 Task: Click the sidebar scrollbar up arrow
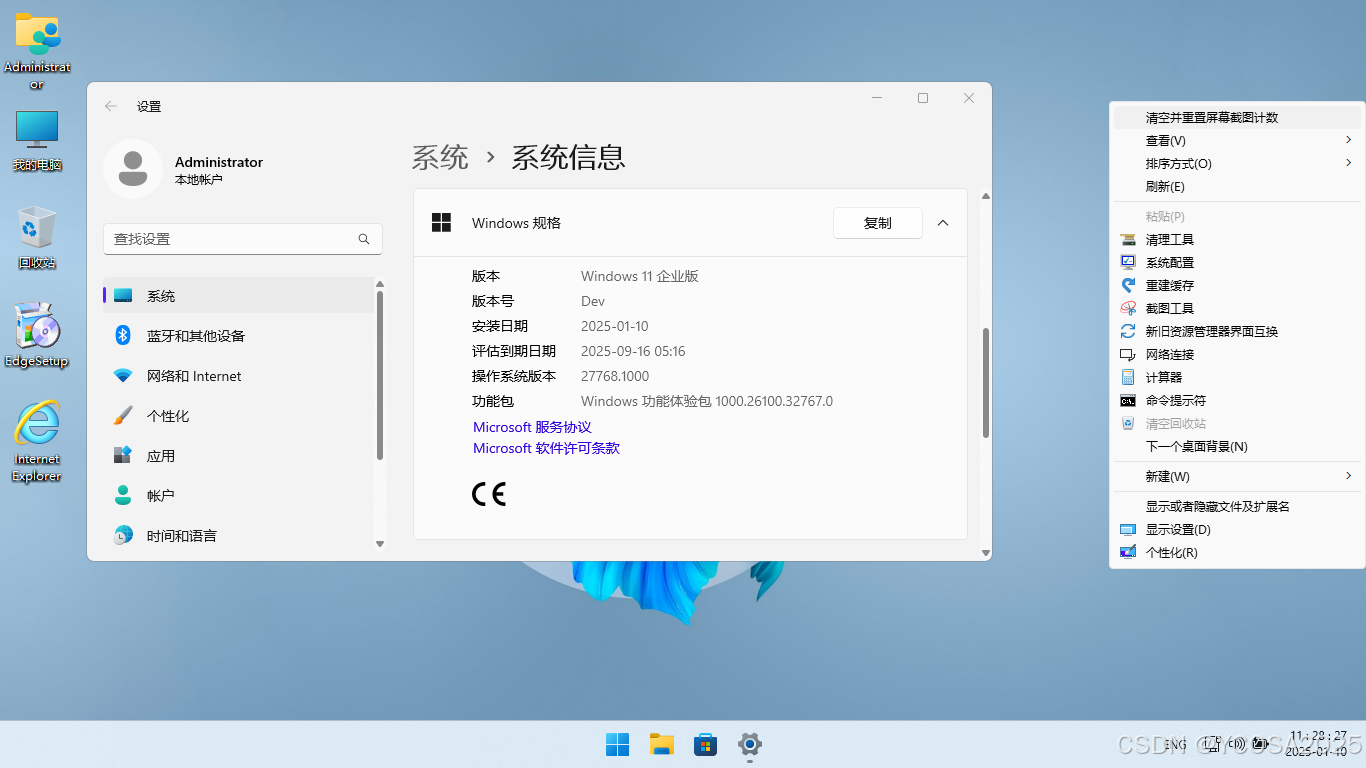380,284
